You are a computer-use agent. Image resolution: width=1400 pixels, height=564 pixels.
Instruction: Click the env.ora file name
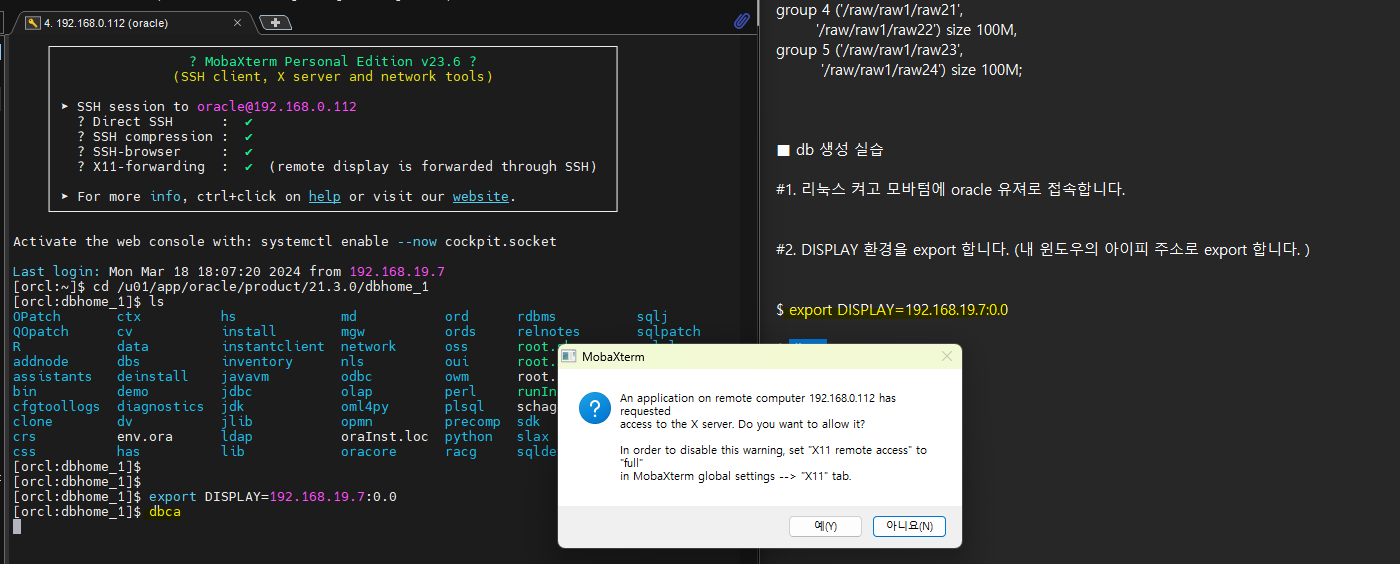tap(145, 437)
